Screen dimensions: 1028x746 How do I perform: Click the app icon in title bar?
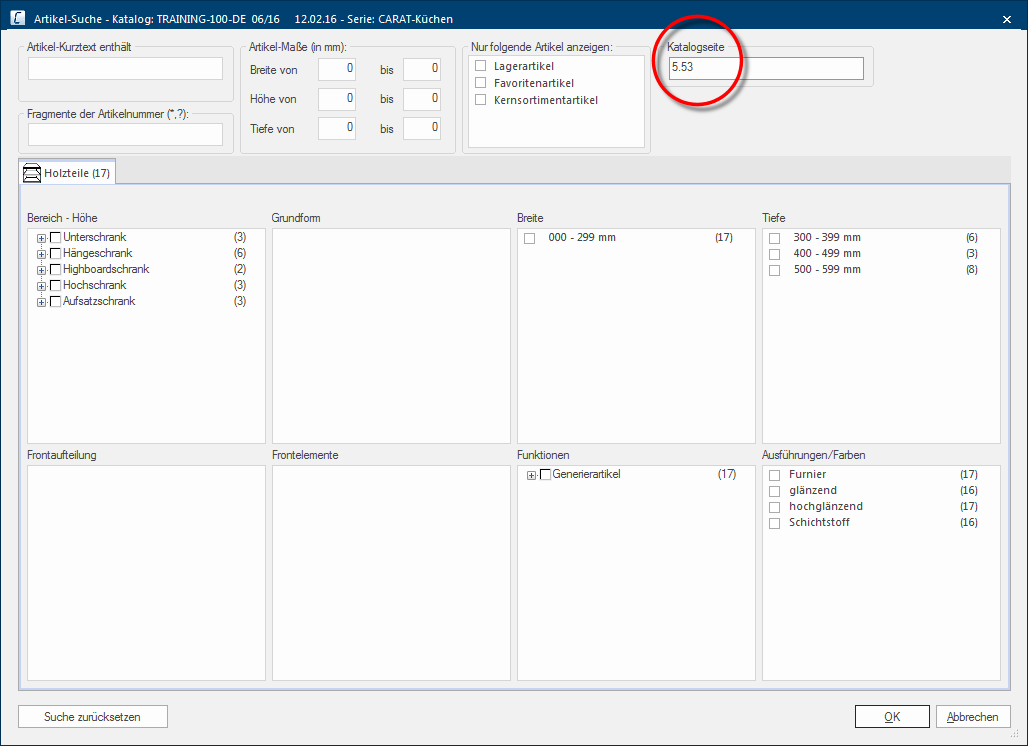point(17,18)
